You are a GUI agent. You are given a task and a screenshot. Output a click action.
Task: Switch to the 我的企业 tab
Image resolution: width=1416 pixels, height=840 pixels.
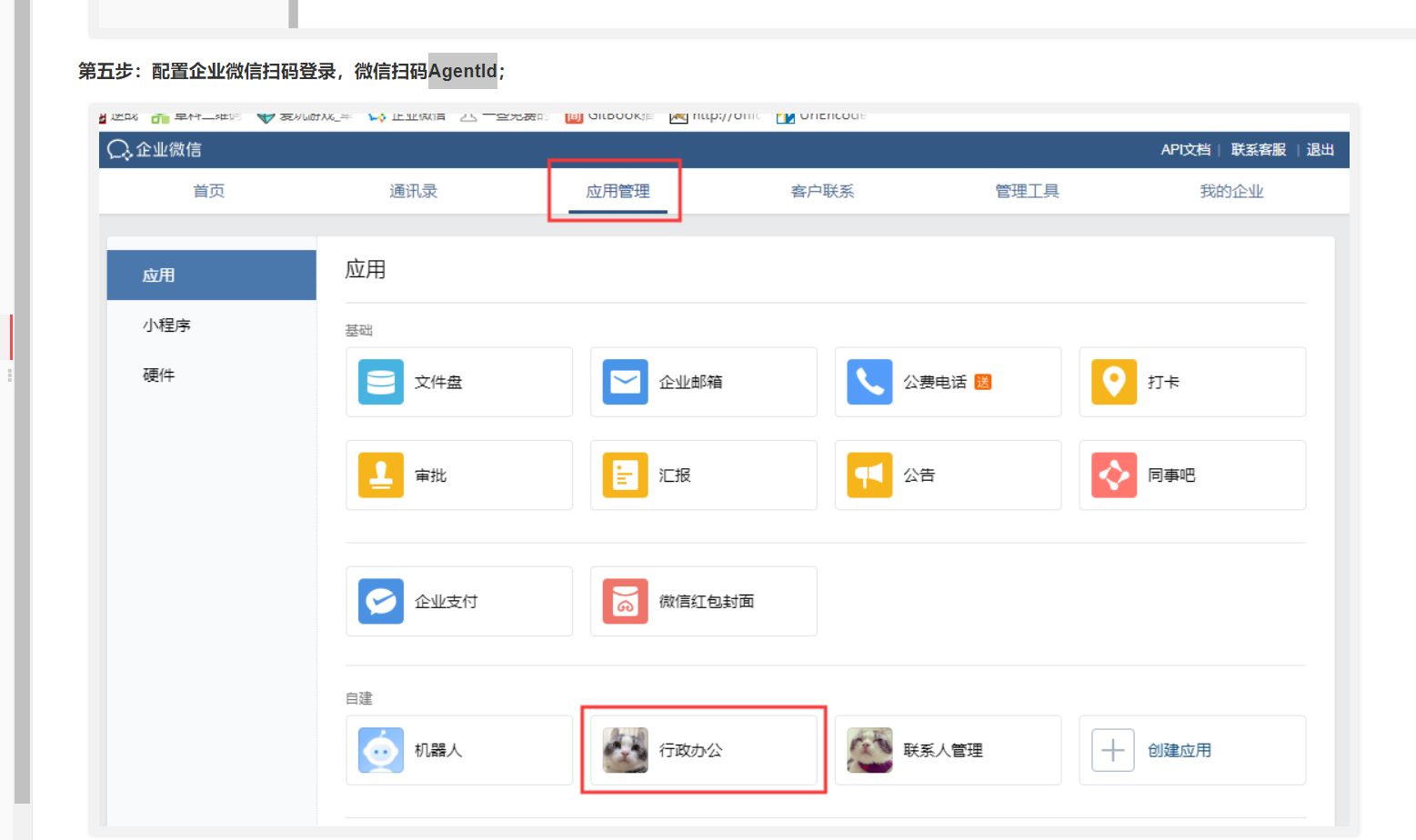click(x=1231, y=191)
